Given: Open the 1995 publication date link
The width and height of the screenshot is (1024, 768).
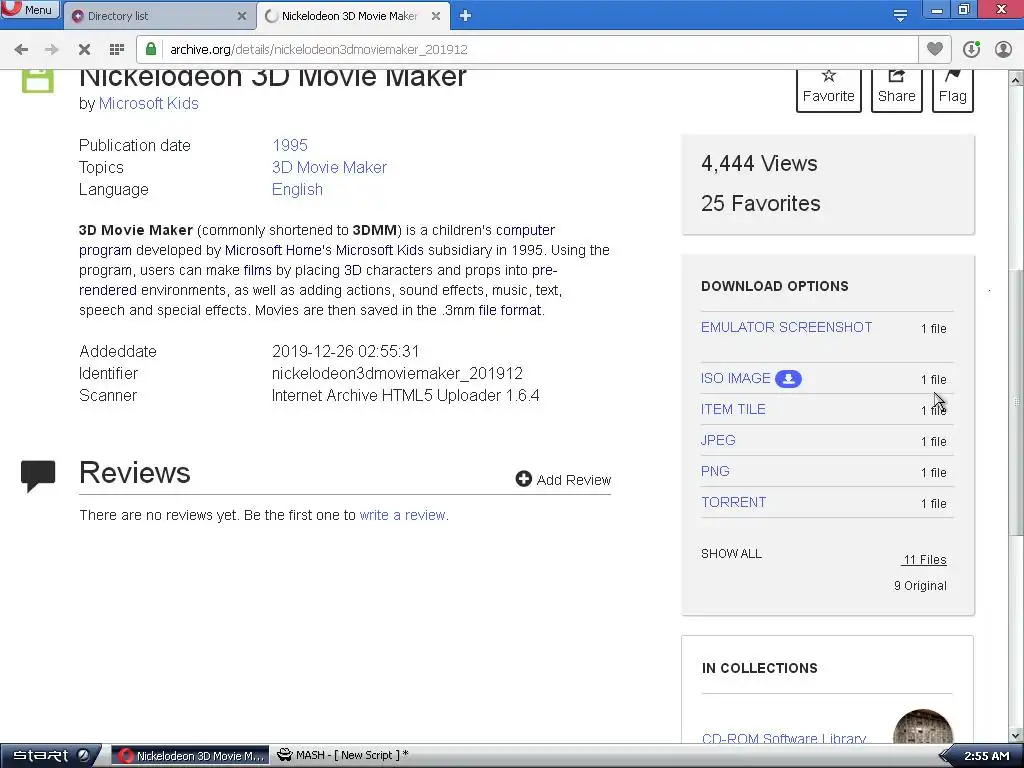Looking at the screenshot, I should coord(290,145).
